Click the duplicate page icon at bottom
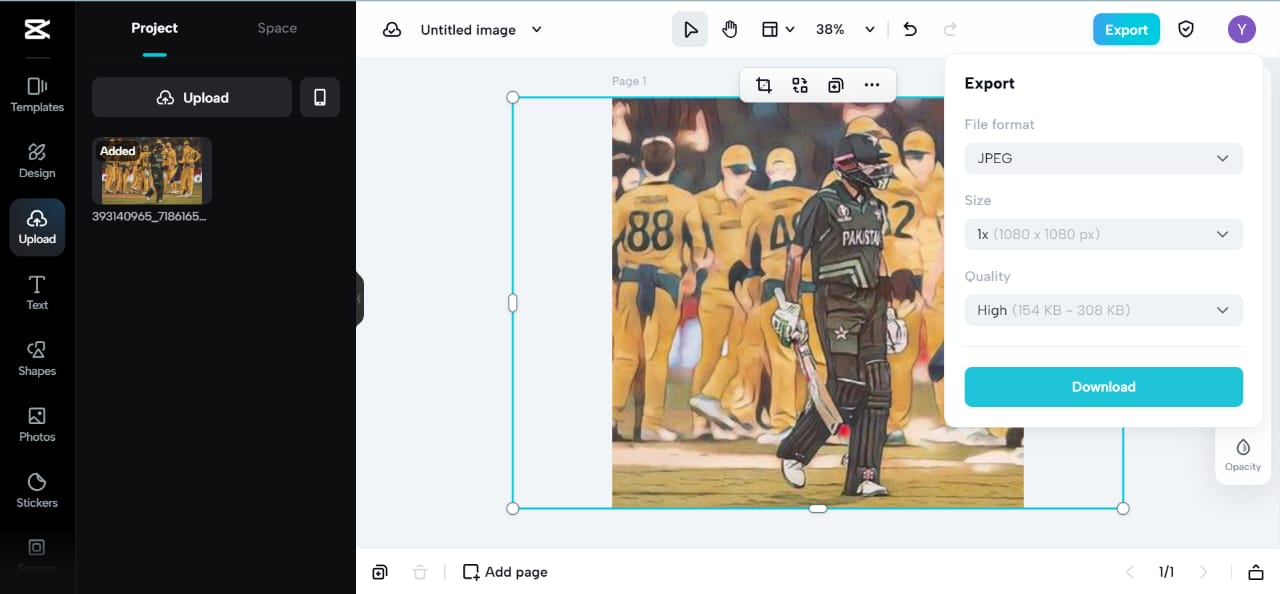The width and height of the screenshot is (1280, 594). (x=380, y=572)
